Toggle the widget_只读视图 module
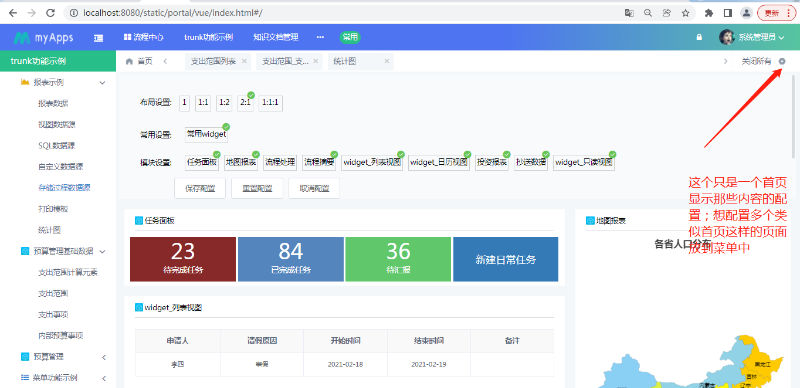800x388 pixels. (584, 163)
